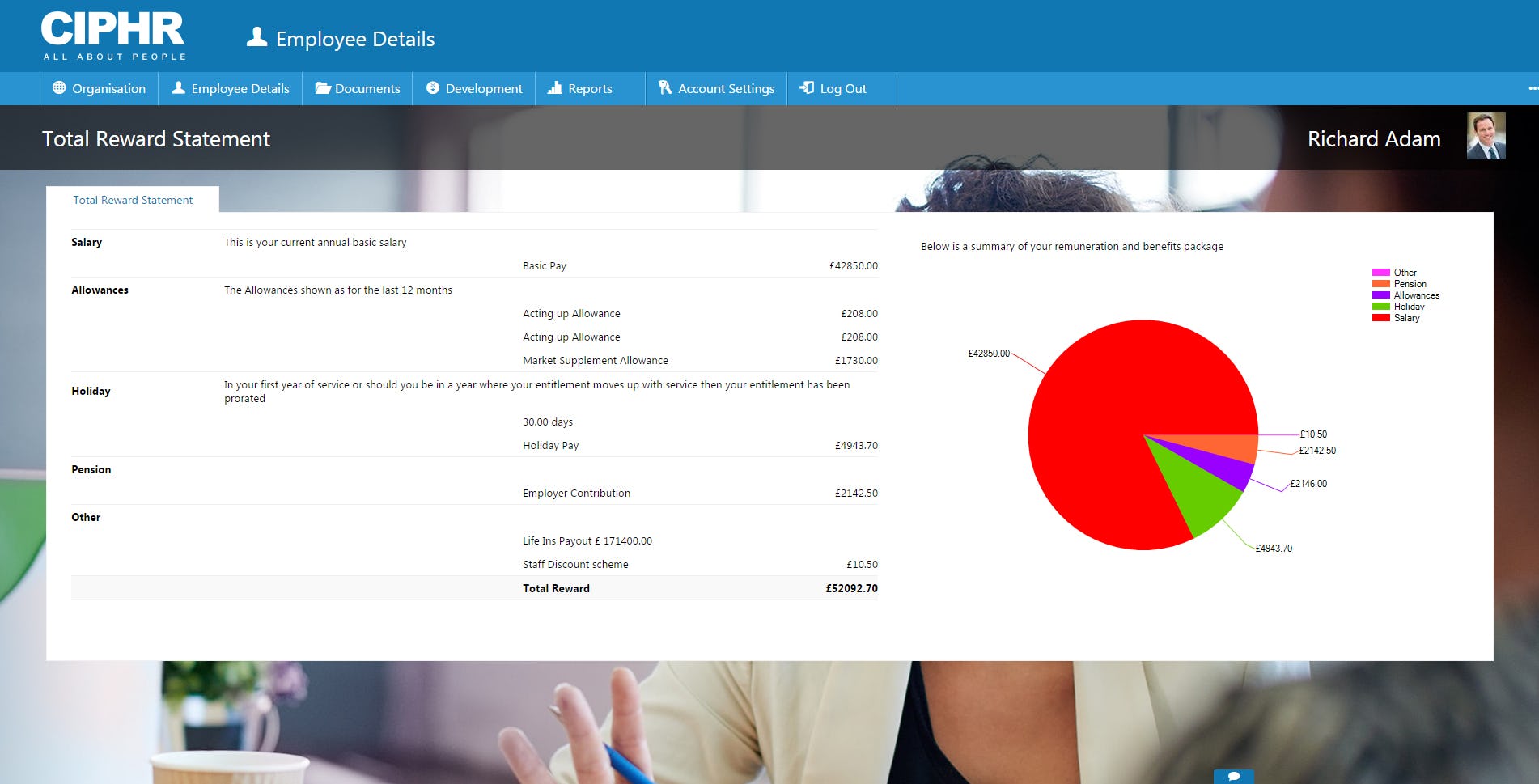Open the Documents folder icon
1539x784 pixels.
click(x=322, y=88)
